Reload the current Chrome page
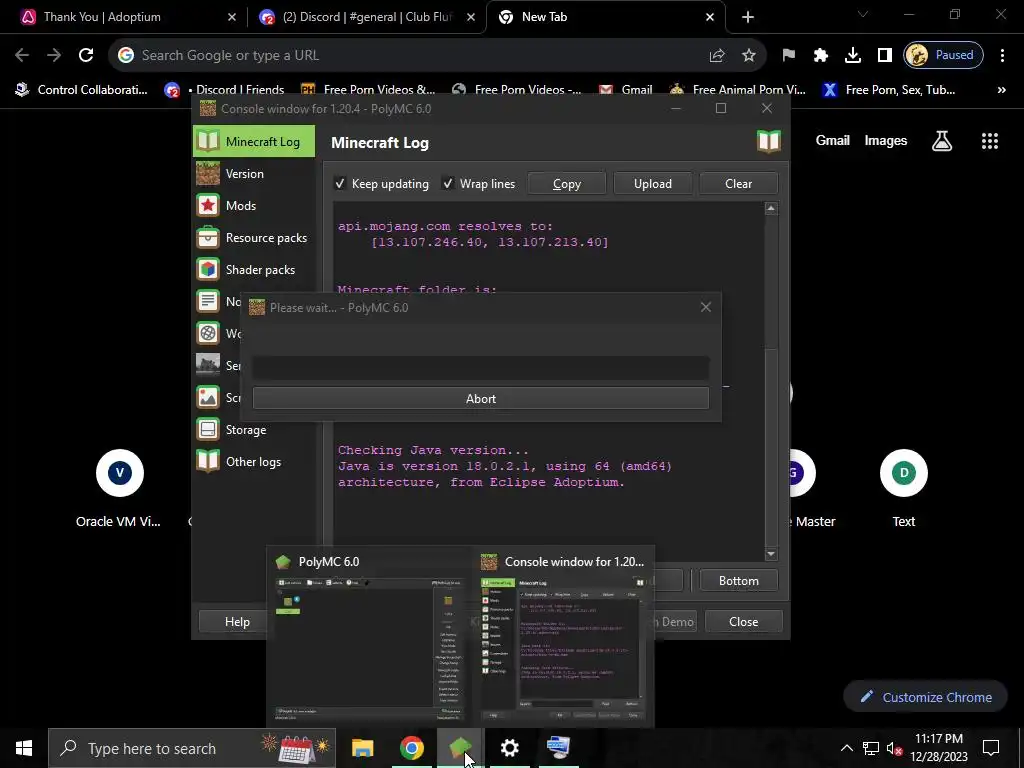The height and width of the screenshot is (768, 1024). [x=86, y=56]
